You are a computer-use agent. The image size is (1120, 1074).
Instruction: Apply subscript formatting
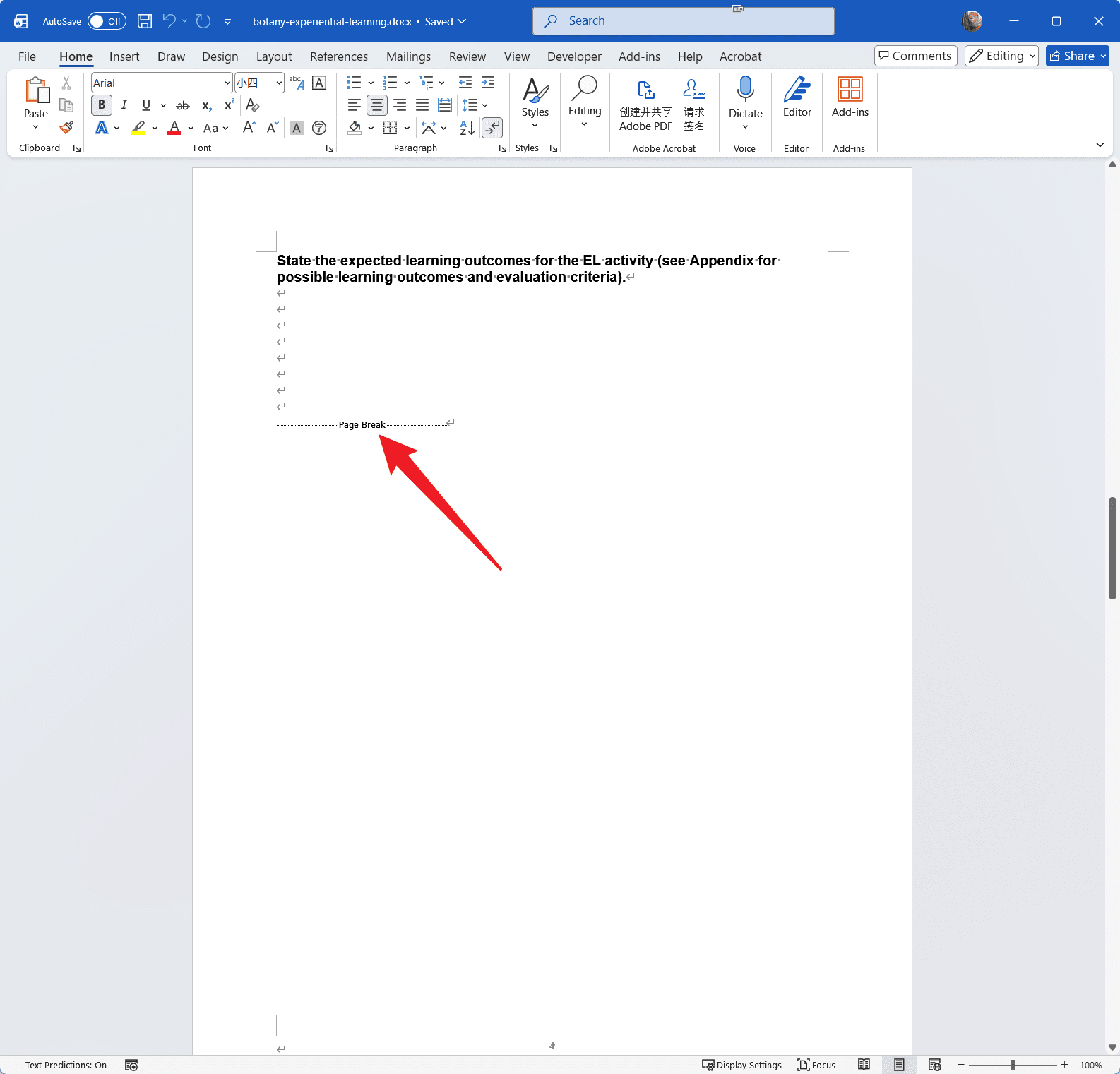[x=206, y=105]
